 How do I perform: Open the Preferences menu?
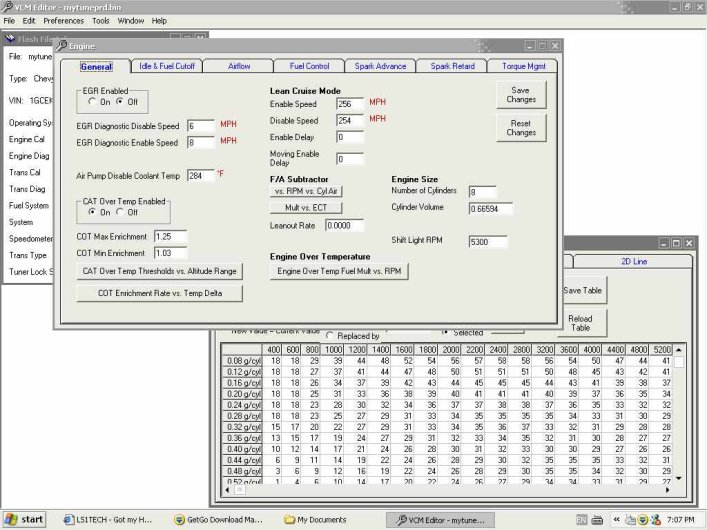(64, 20)
